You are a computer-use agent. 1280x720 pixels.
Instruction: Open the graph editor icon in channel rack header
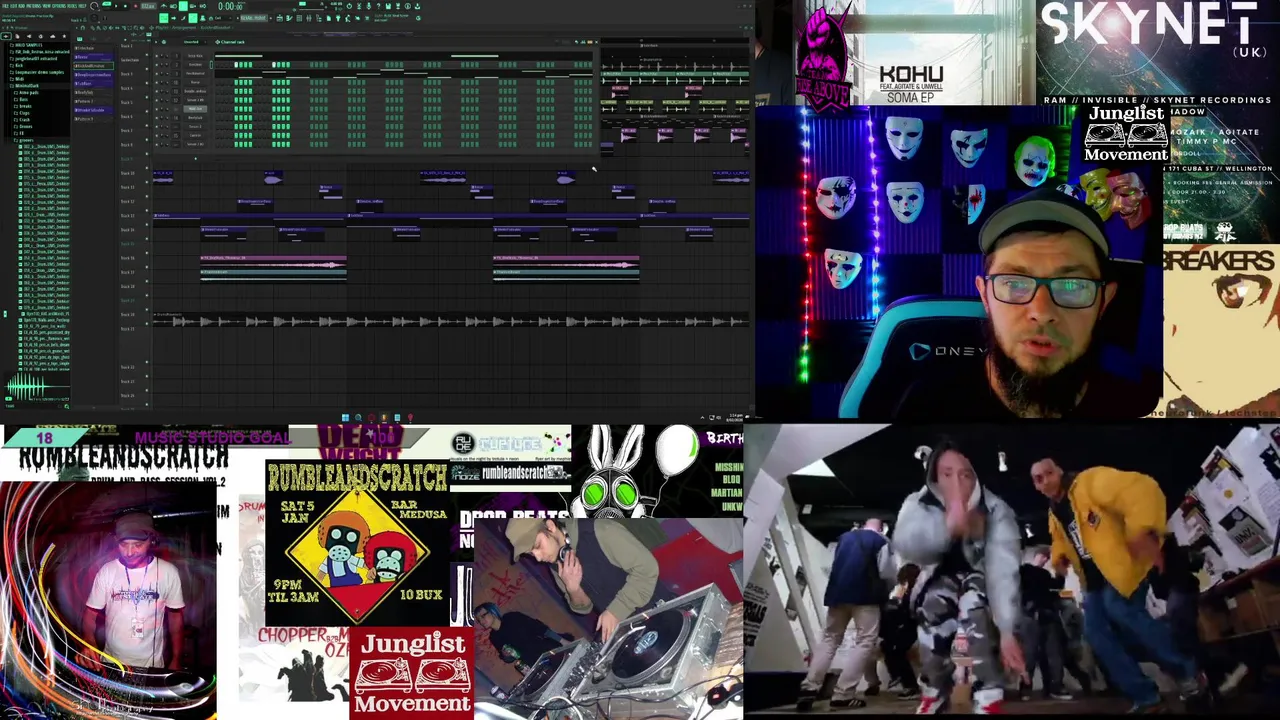tap(583, 42)
